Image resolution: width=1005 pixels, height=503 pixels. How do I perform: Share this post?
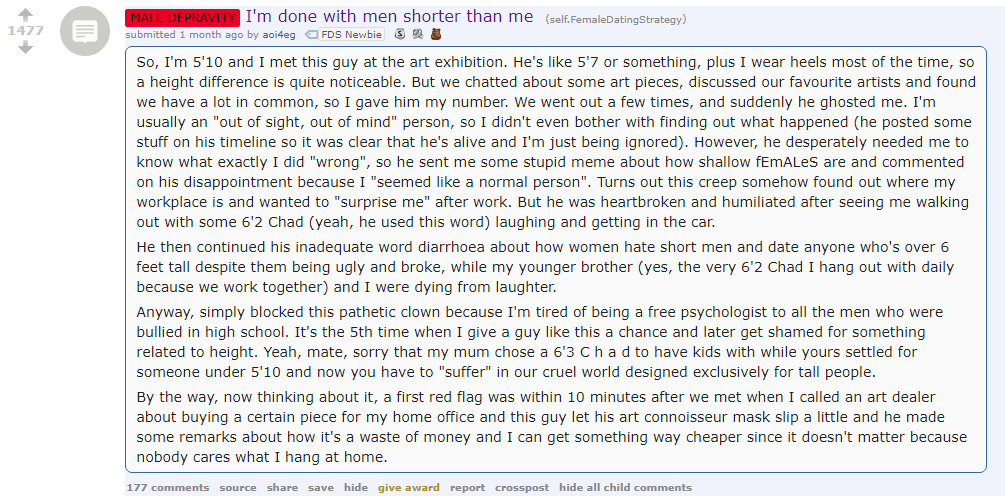coord(282,488)
